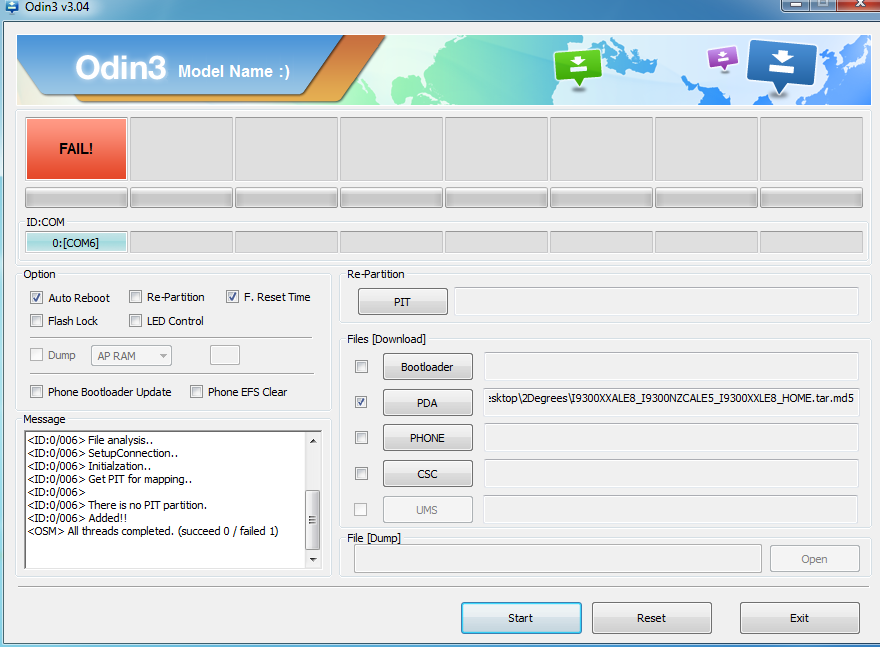The height and width of the screenshot is (647, 880).
Task: Tick the Bootloader file checkbox
Action: pyautogui.click(x=361, y=366)
